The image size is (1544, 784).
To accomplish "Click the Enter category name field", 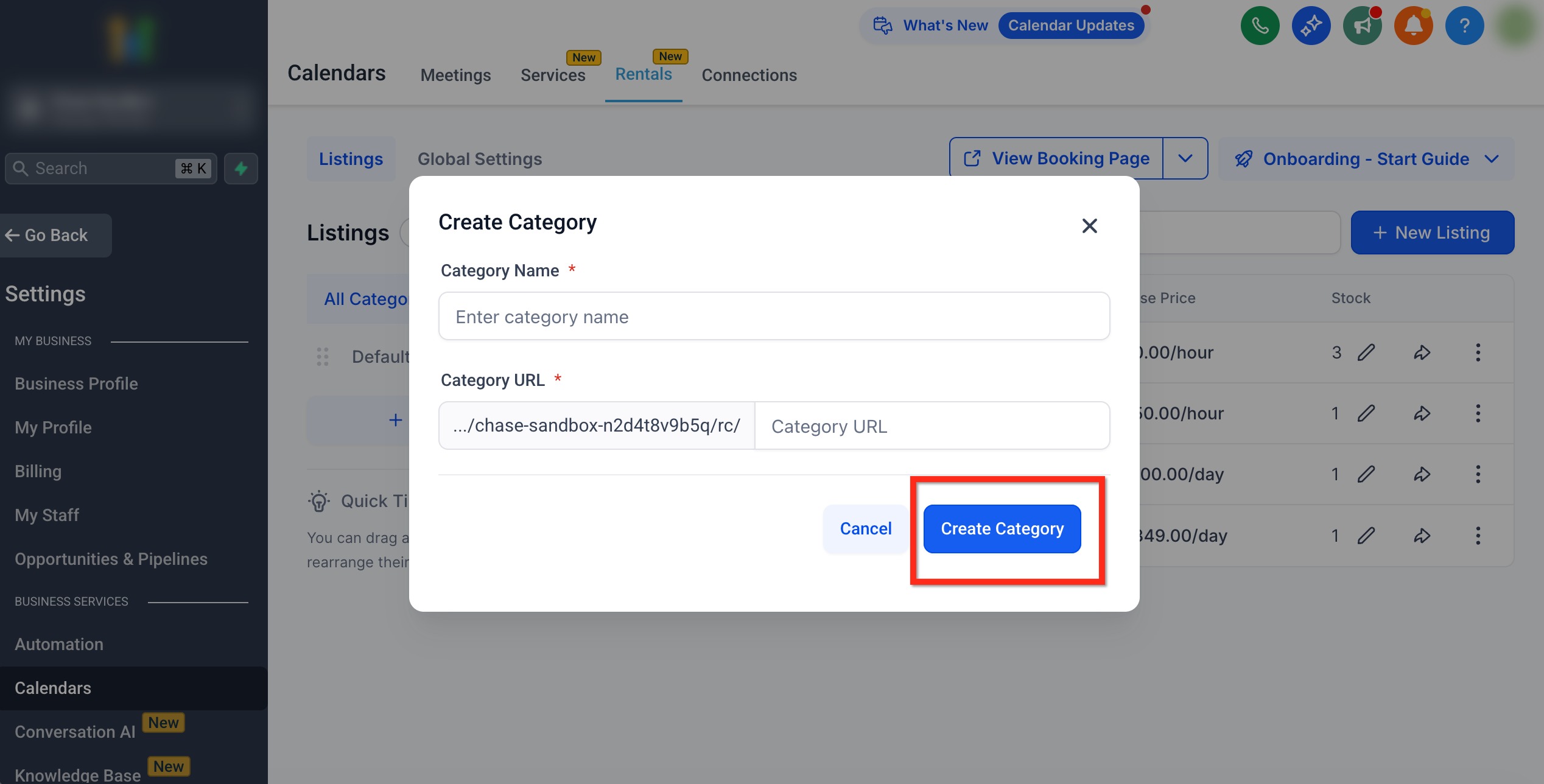I will tap(773, 317).
